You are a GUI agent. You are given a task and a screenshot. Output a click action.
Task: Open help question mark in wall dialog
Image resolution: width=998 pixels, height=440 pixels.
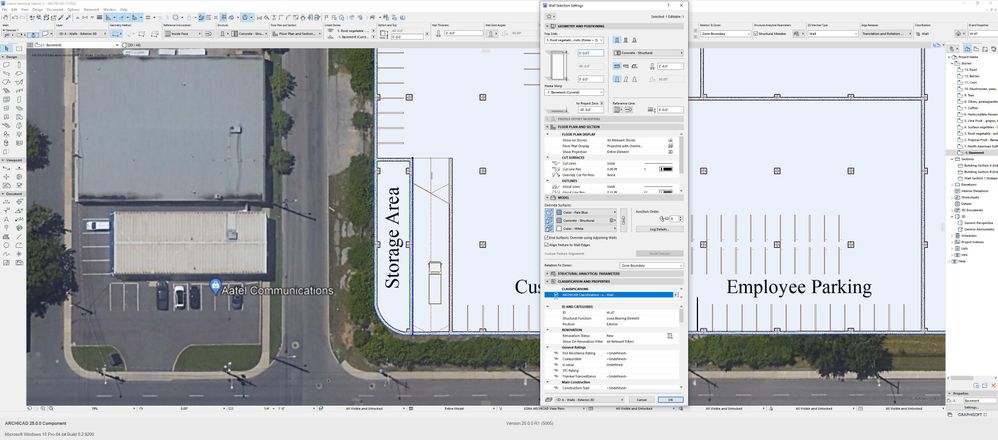[x=668, y=5]
